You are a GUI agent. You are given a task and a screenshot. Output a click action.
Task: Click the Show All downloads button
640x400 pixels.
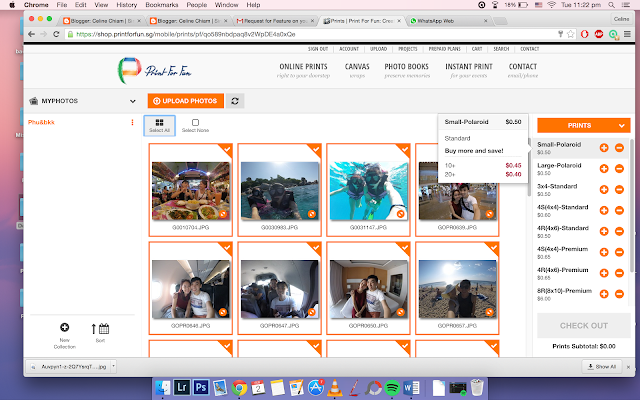(602, 367)
